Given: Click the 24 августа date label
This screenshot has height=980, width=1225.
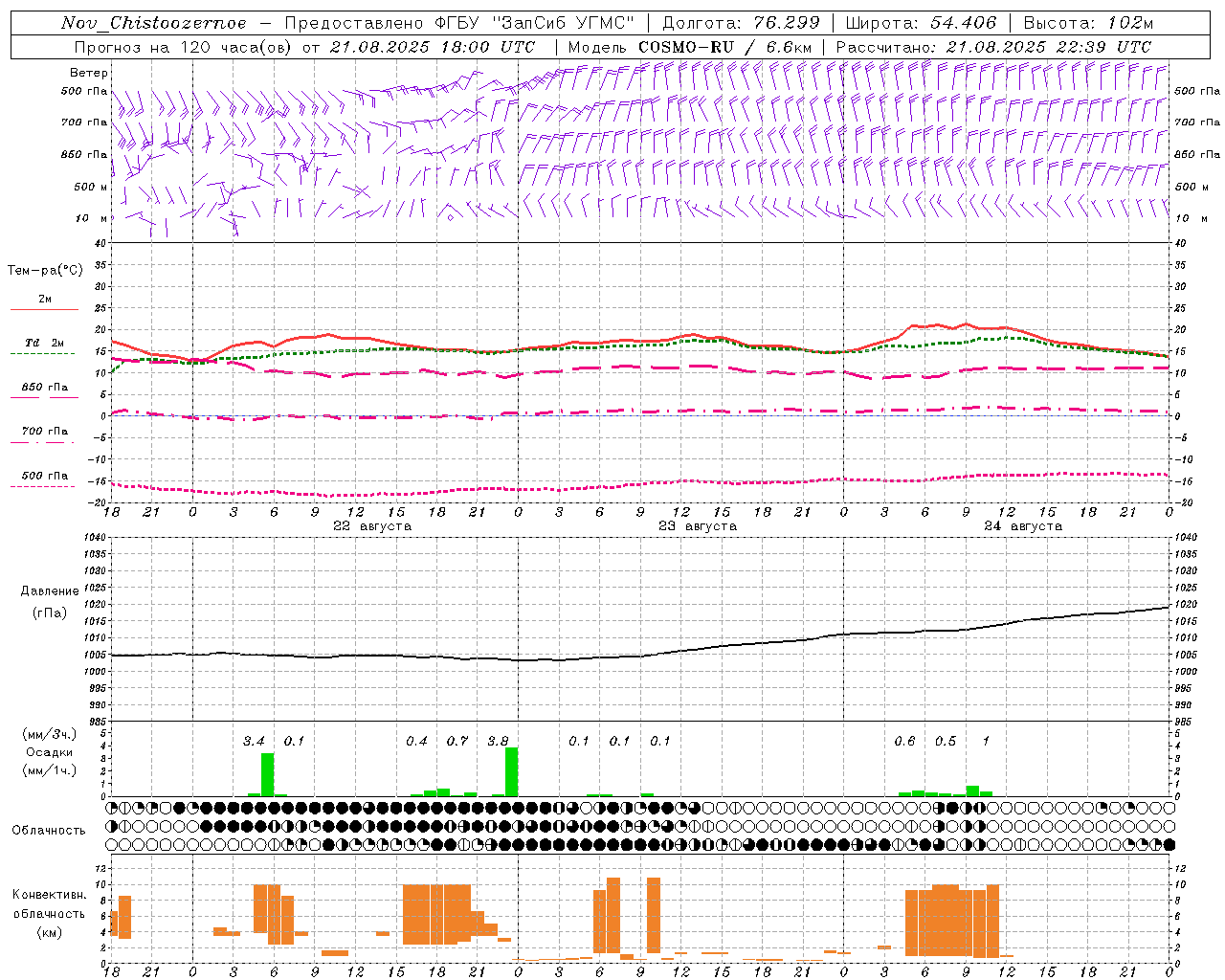Looking at the screenshot, I should (1023, 526).
